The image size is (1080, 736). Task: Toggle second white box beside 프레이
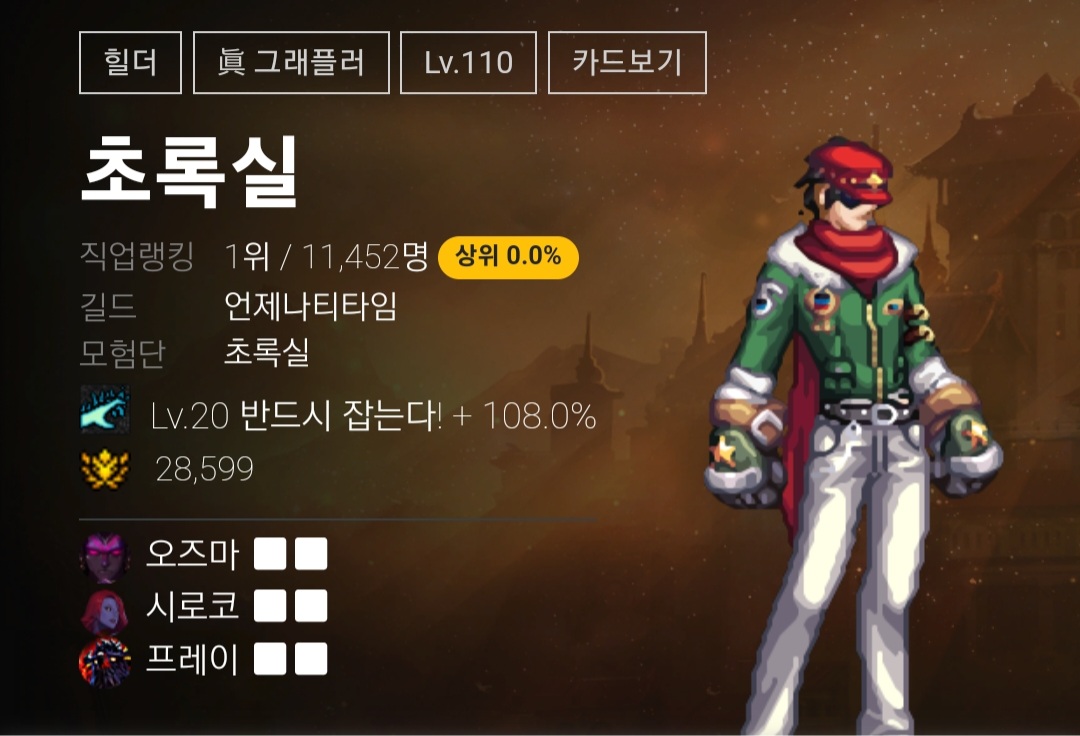tap(311, 659)
